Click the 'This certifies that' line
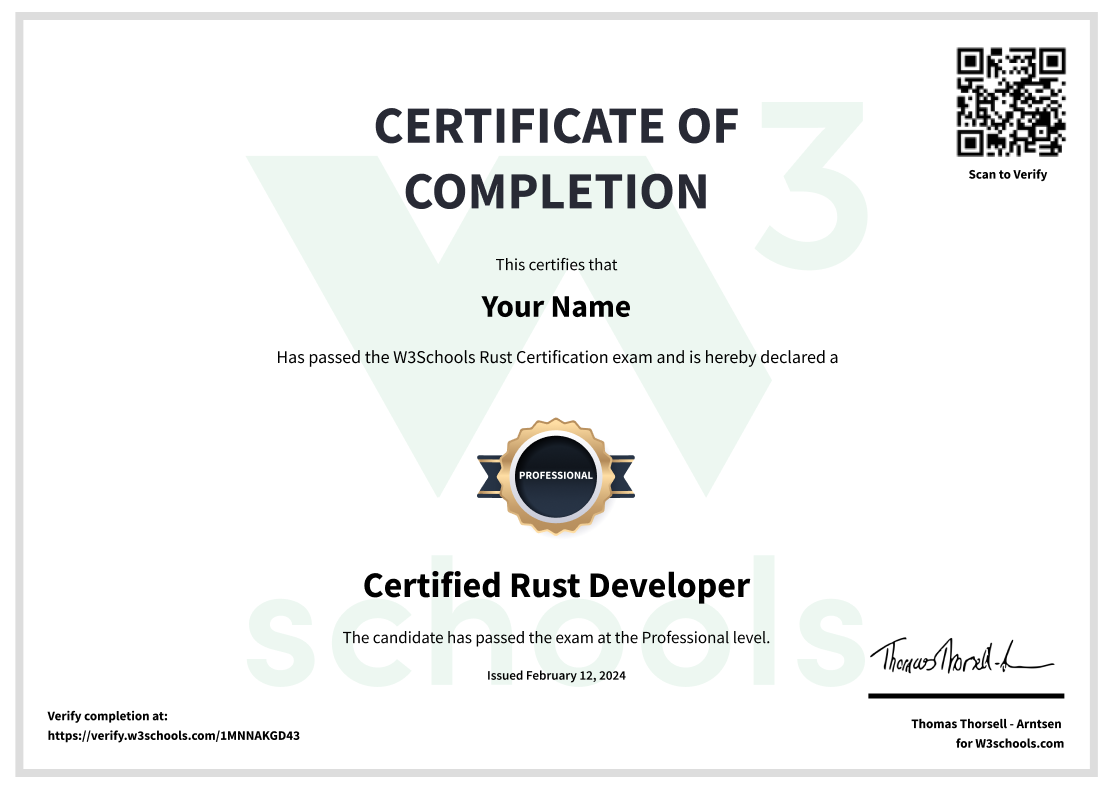The width and height of the screenshot is (1113, 789). [x=556, y=264]
